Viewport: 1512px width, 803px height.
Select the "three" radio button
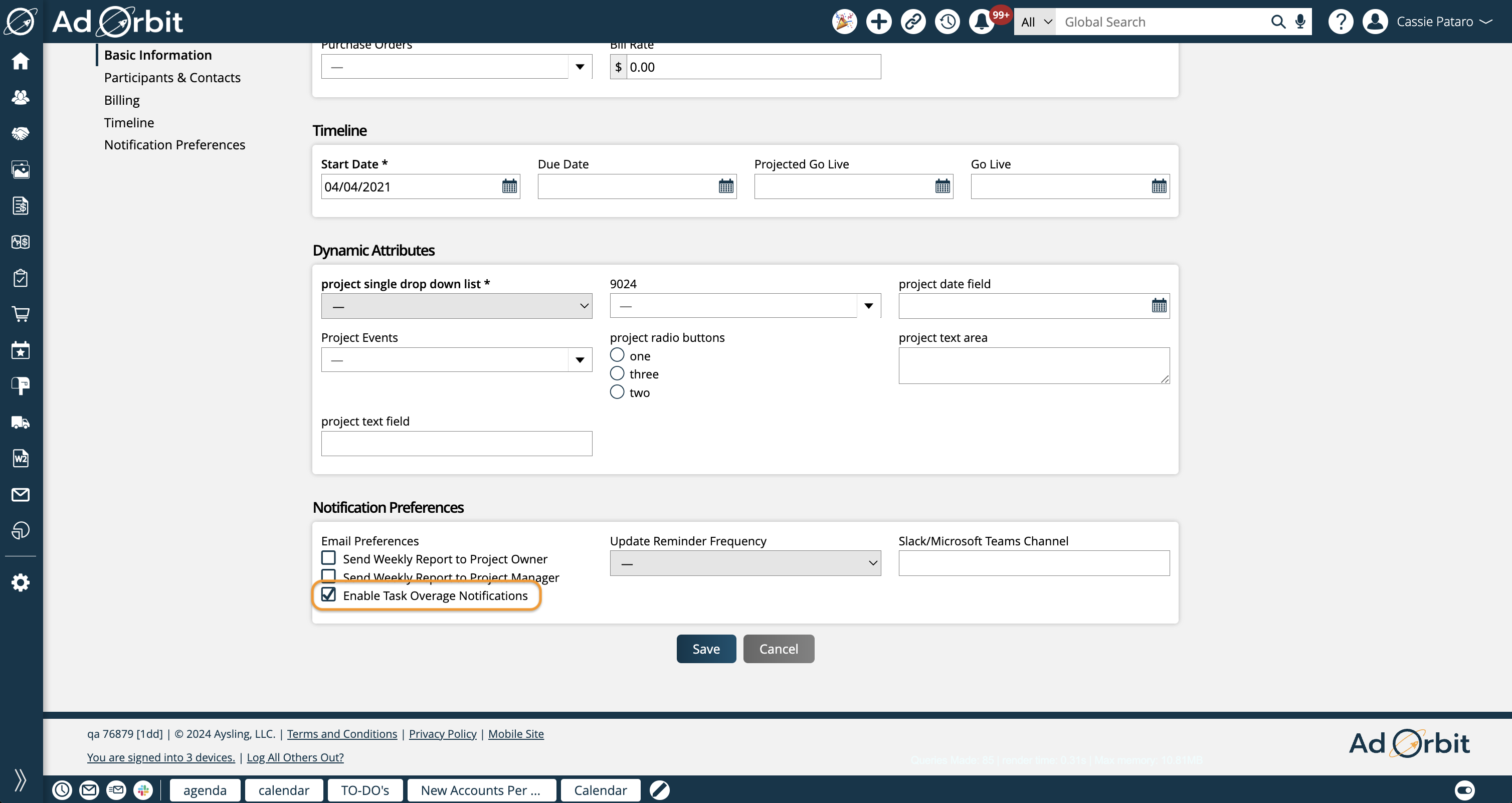617,373
